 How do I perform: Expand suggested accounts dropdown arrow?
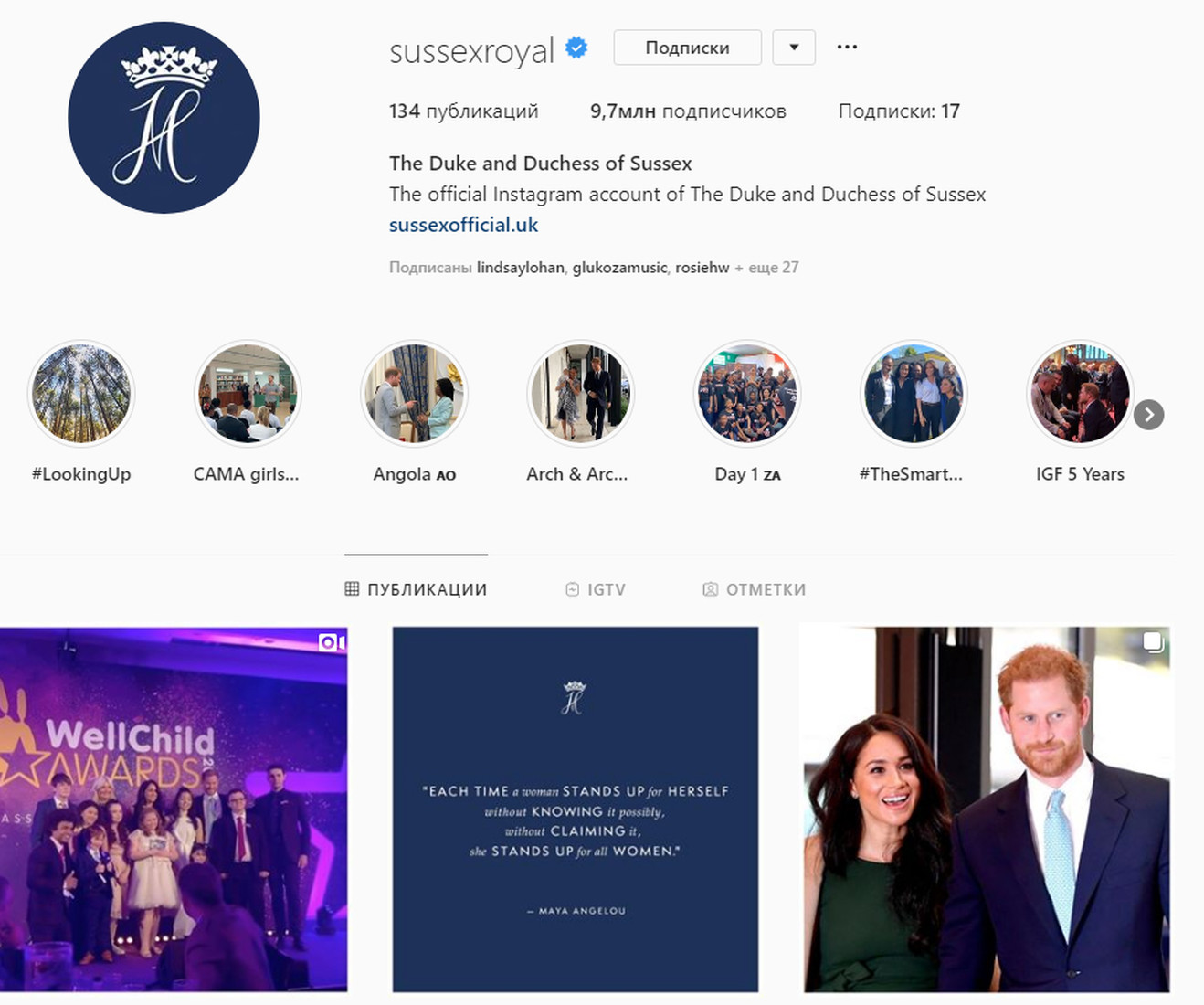point(794,48)
